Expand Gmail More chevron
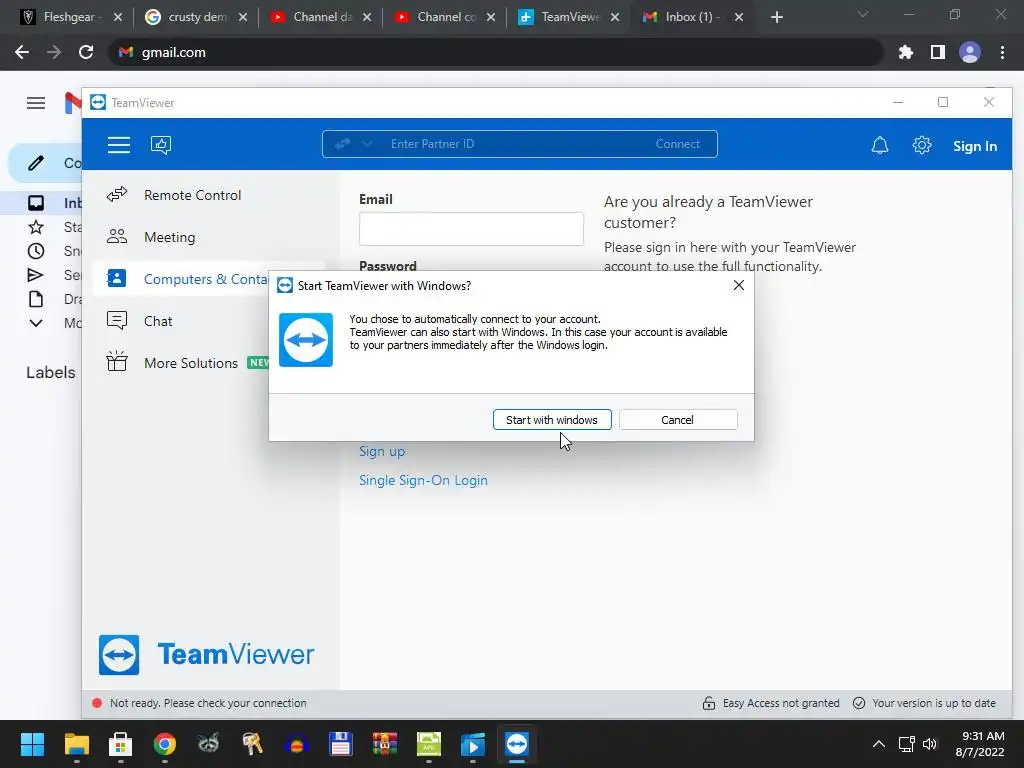This screenshot has height=768, width=1024. 36,323
